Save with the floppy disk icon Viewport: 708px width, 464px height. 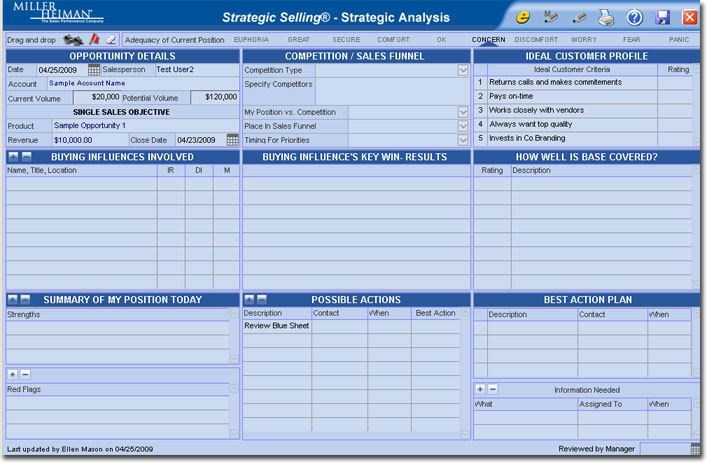663,18
